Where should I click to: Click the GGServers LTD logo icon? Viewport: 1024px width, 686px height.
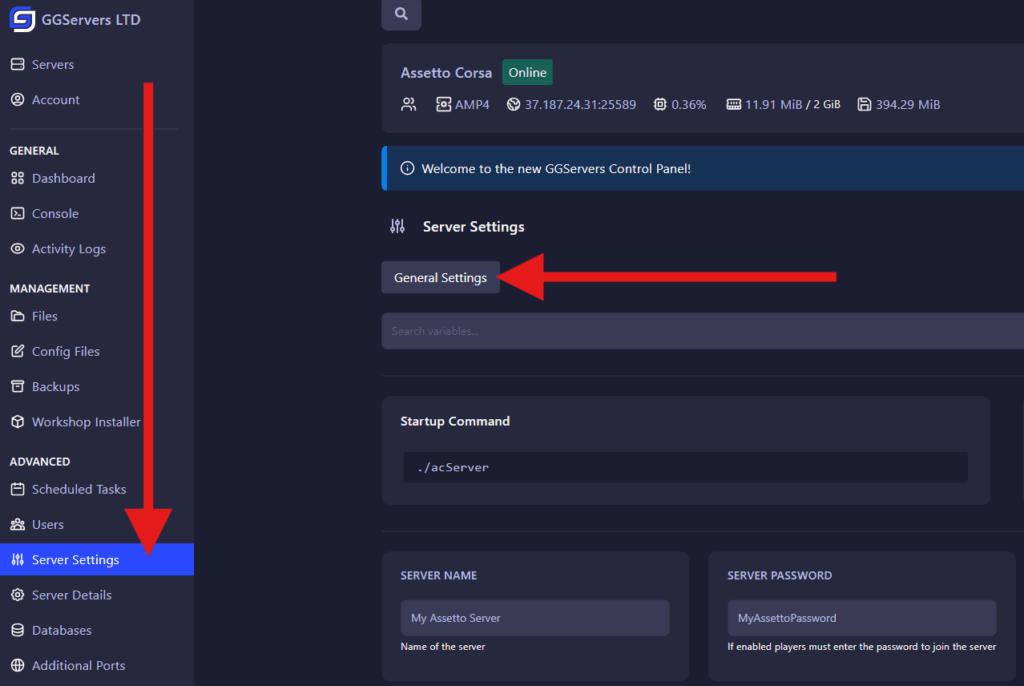(x=20, y=19)
